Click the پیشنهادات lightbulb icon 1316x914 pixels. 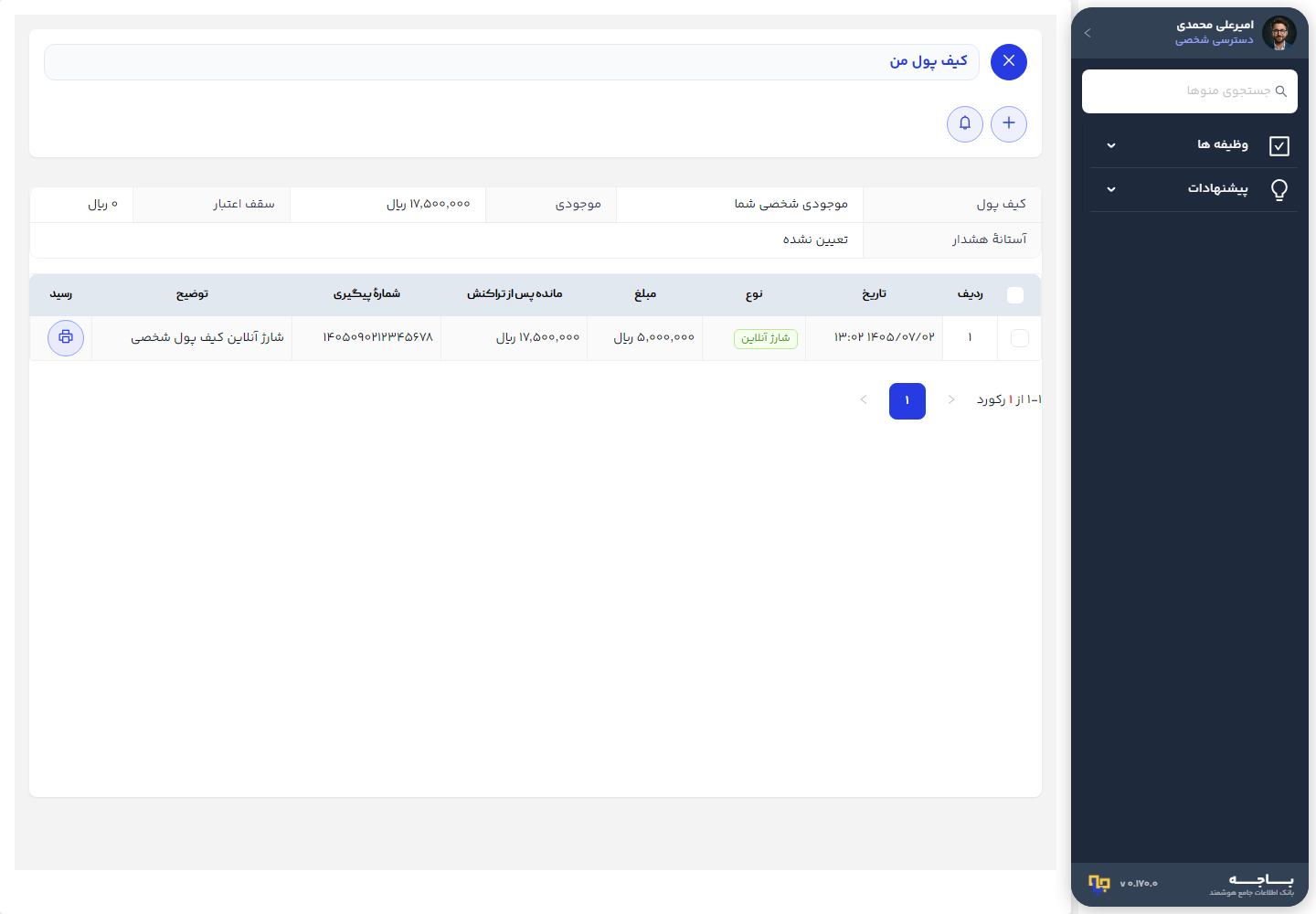[1279, 189]
